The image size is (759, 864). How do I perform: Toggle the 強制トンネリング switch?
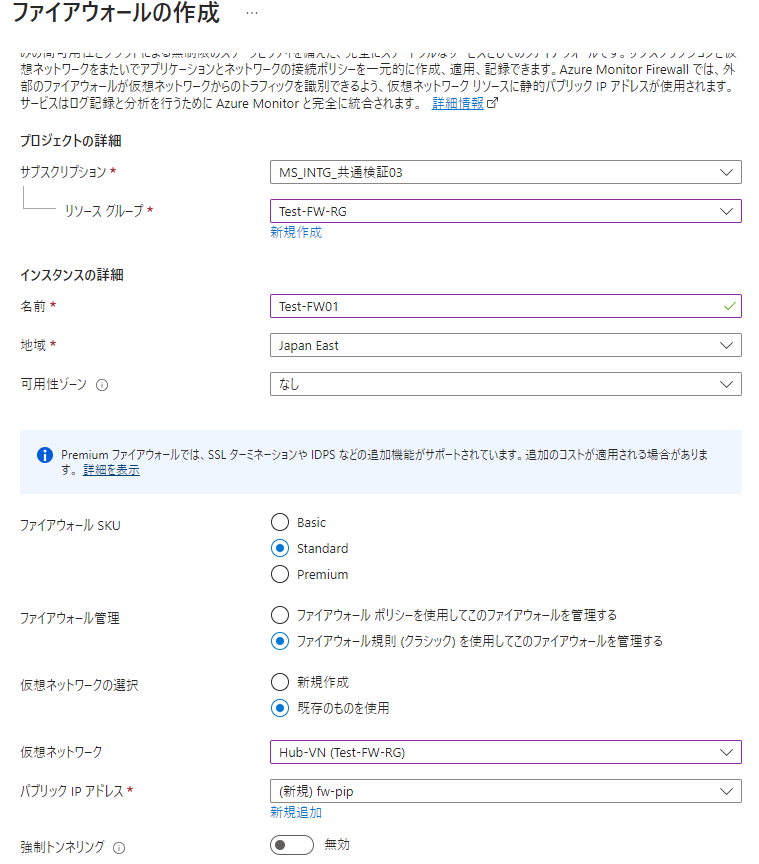coord(292,846)
